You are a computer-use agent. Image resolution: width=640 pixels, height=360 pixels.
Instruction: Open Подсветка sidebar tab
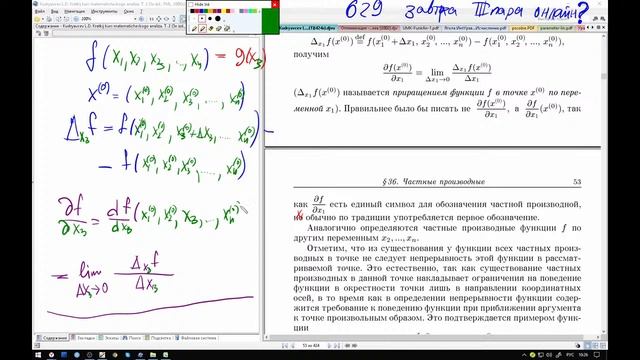tap(158, 338)
